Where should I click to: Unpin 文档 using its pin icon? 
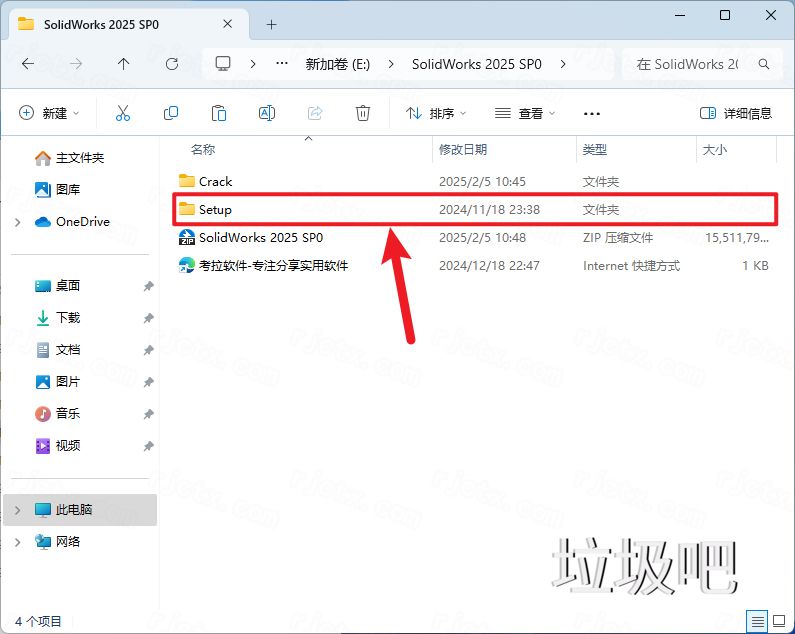click(x=148, y=350)
